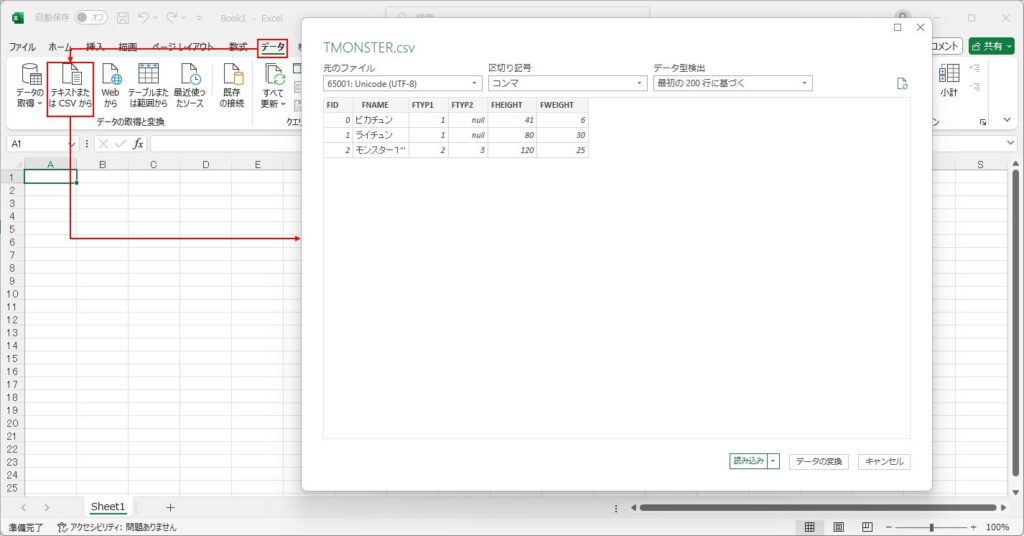The width and height of the screenshot is (1024, 536).
Task: Expand the データ型検出 dropdown
Action: [732, 83]
